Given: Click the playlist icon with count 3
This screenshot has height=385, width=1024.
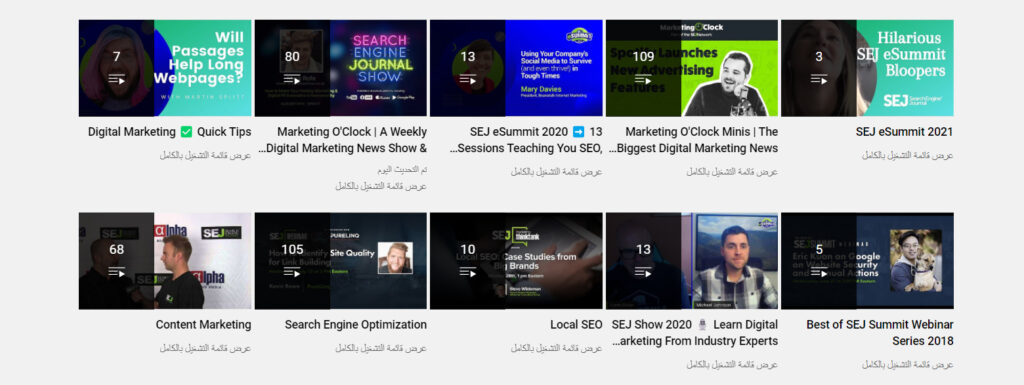Looking at the screenshot, I should tap(819, 80).
